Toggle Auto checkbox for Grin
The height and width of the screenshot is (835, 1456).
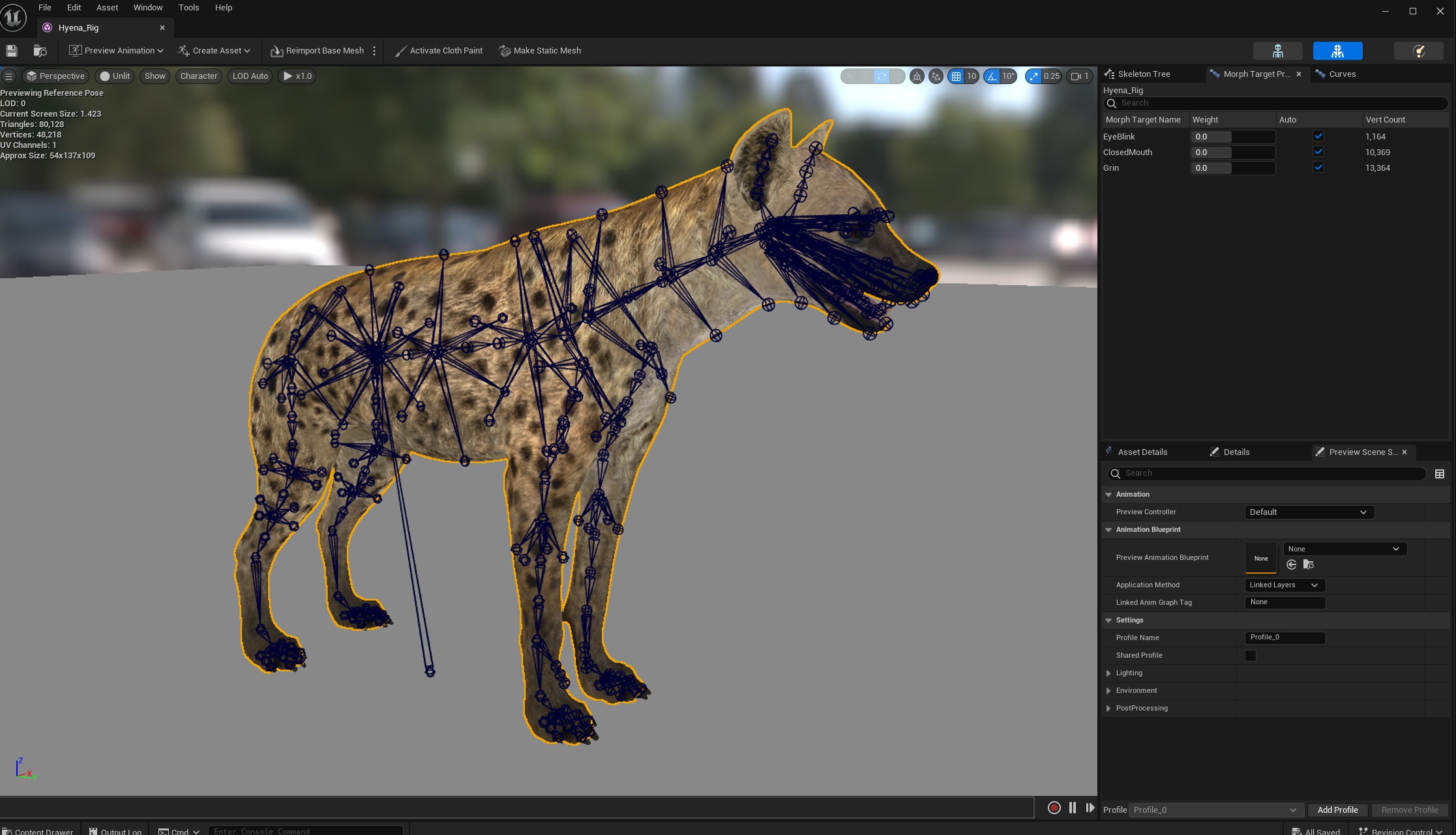[x=1318, y=168]
